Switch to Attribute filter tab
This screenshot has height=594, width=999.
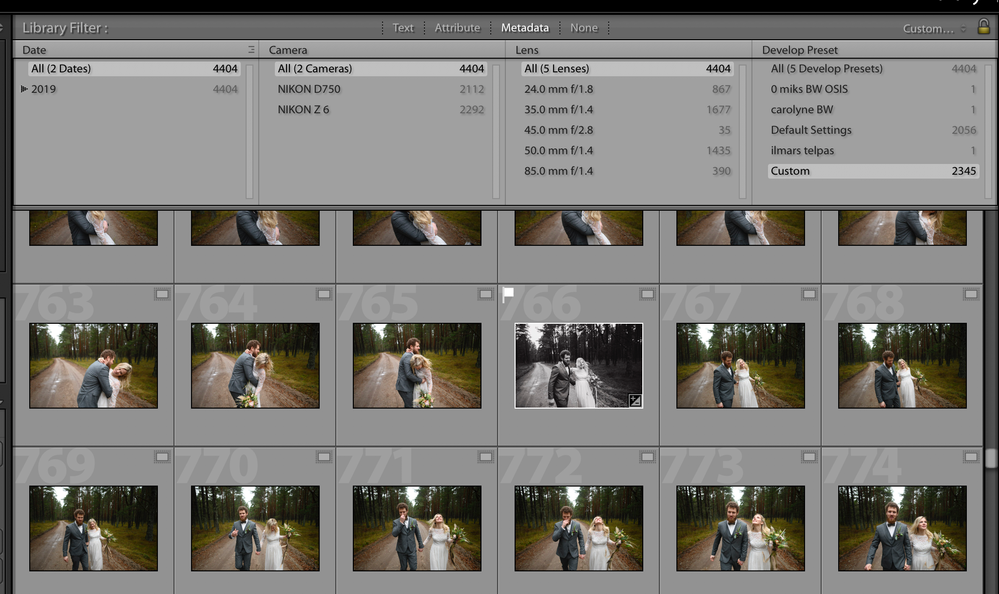(457, 28)
